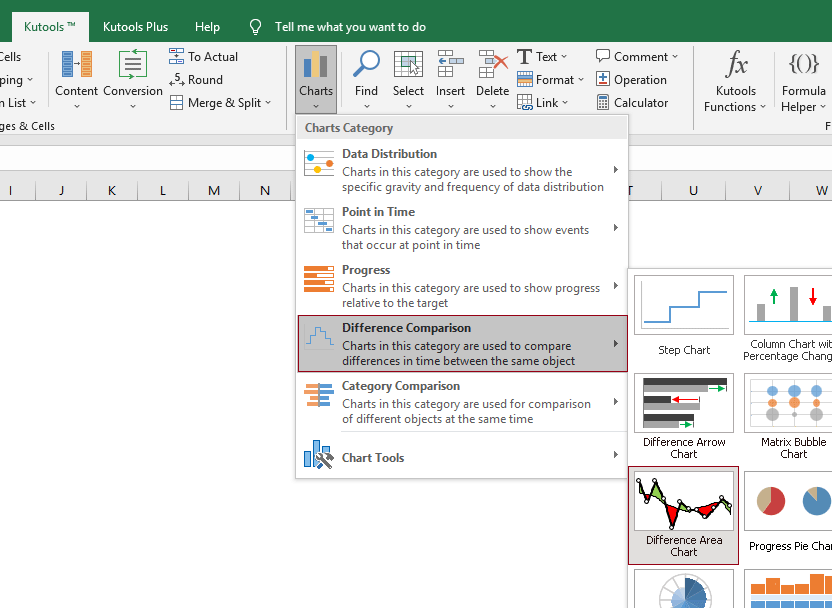Expand the Merge & Split dropdown

click(221, 102)
